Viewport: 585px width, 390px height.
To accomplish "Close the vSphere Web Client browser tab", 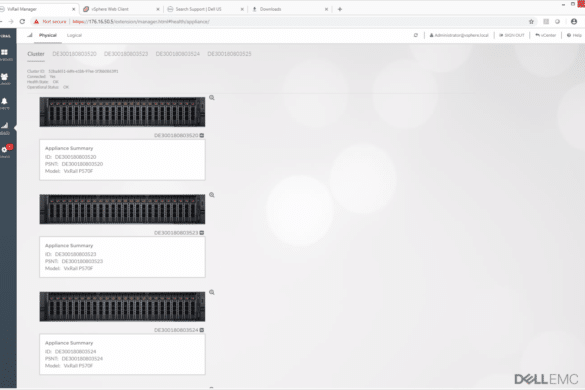I will point(158,9).
